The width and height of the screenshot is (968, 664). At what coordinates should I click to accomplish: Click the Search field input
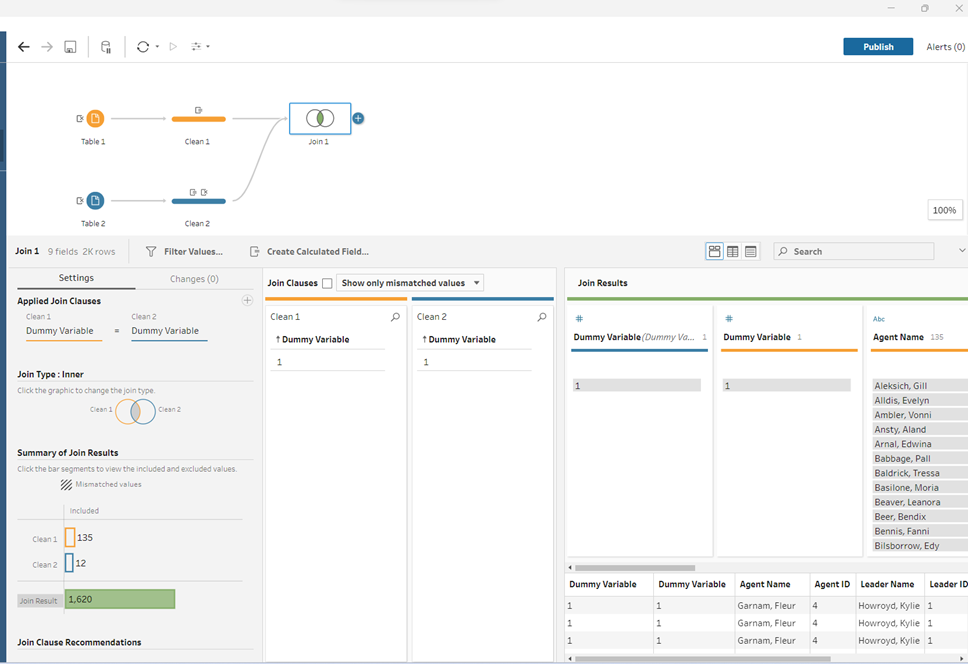point(854,251)
